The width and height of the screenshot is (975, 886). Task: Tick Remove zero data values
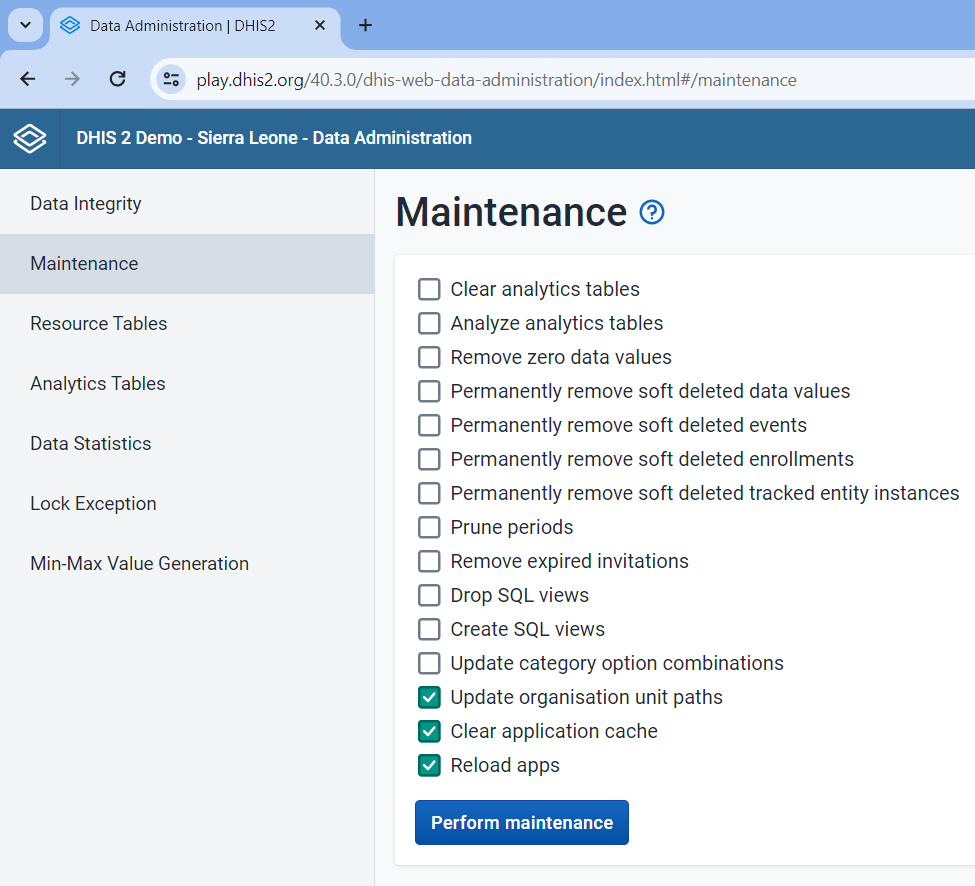pos(429,358)
